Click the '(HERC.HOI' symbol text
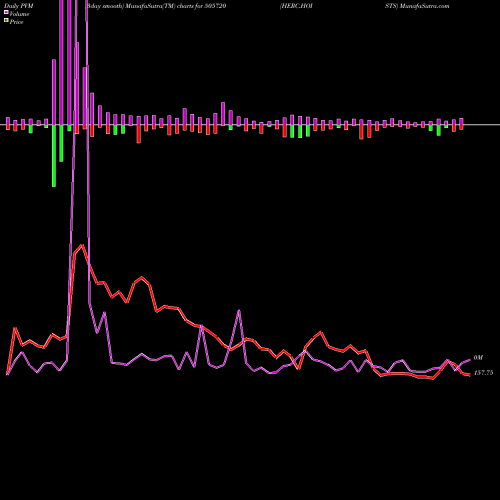Screen dimensions: 500x500 tap(296, 6)
